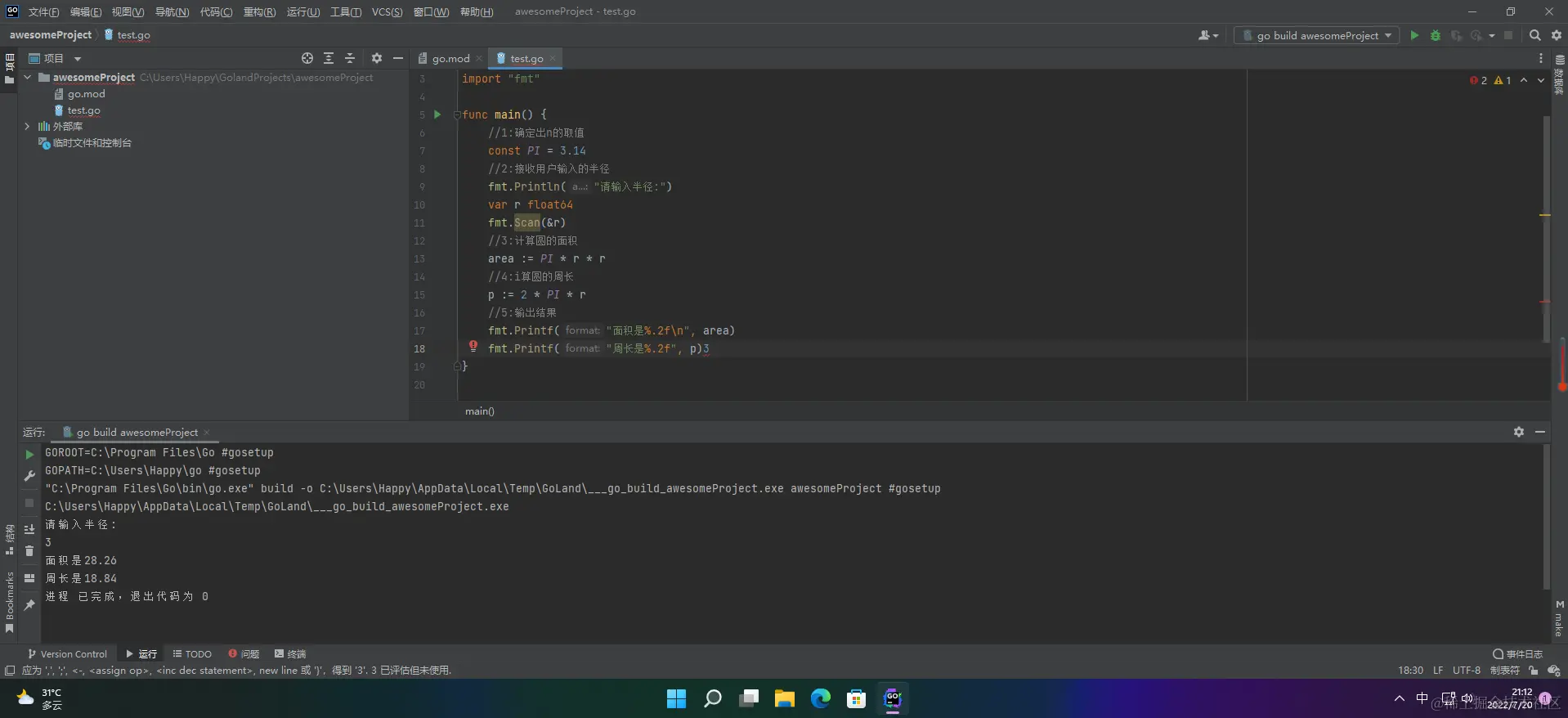Open the 代码 menu

216,11
